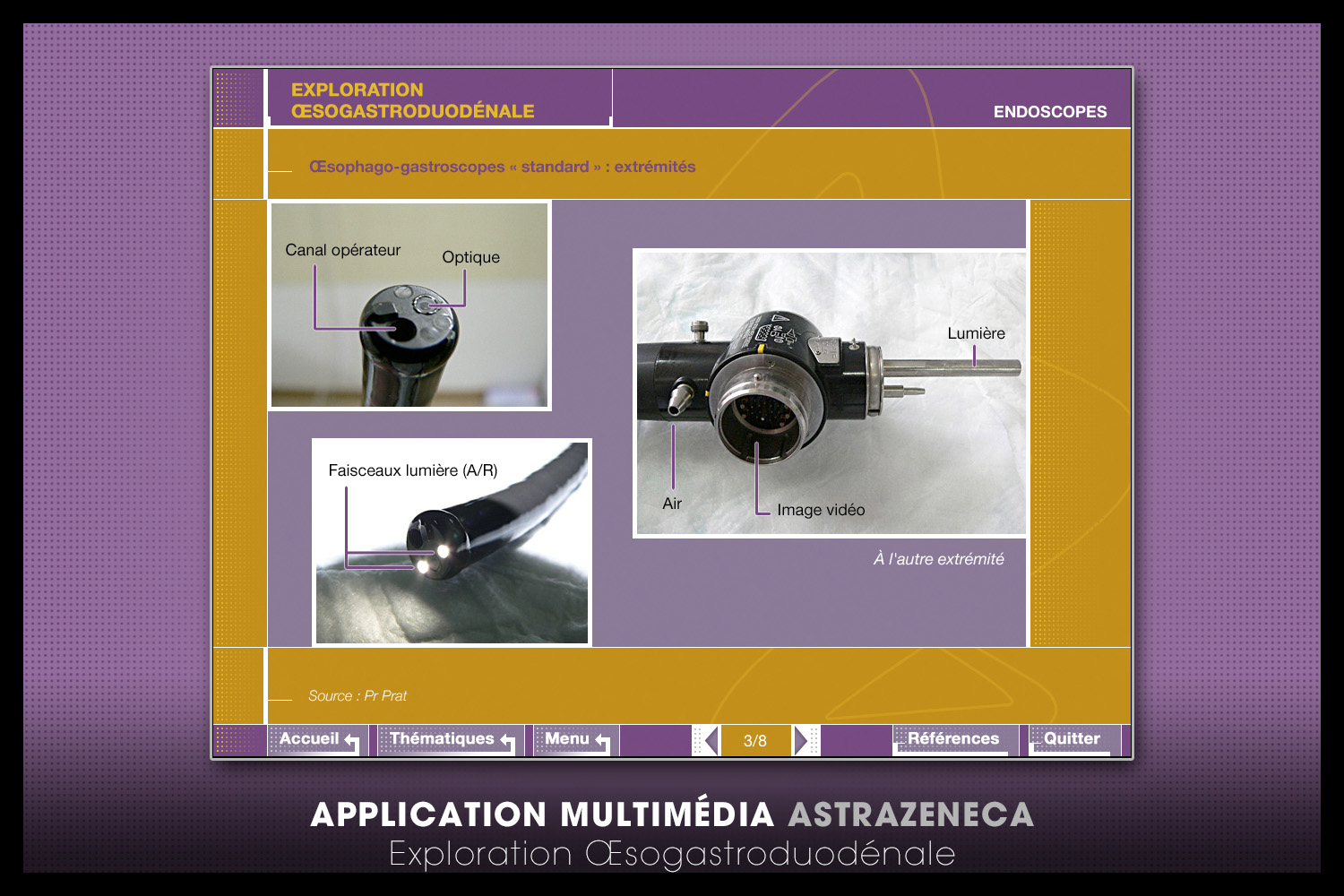Quit the application with Quitter

coord(1072,739)
